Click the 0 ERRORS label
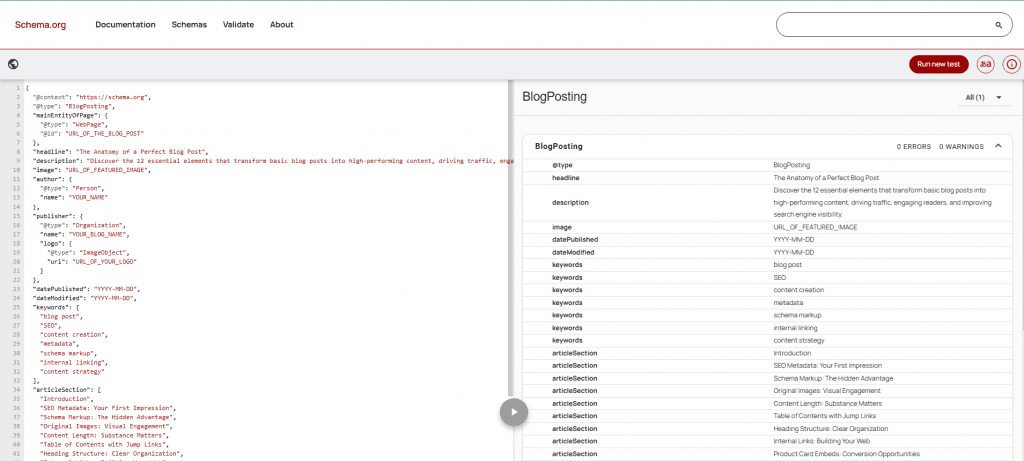Viewport: 1024px width, 461px height. click(x=914, y=147)
